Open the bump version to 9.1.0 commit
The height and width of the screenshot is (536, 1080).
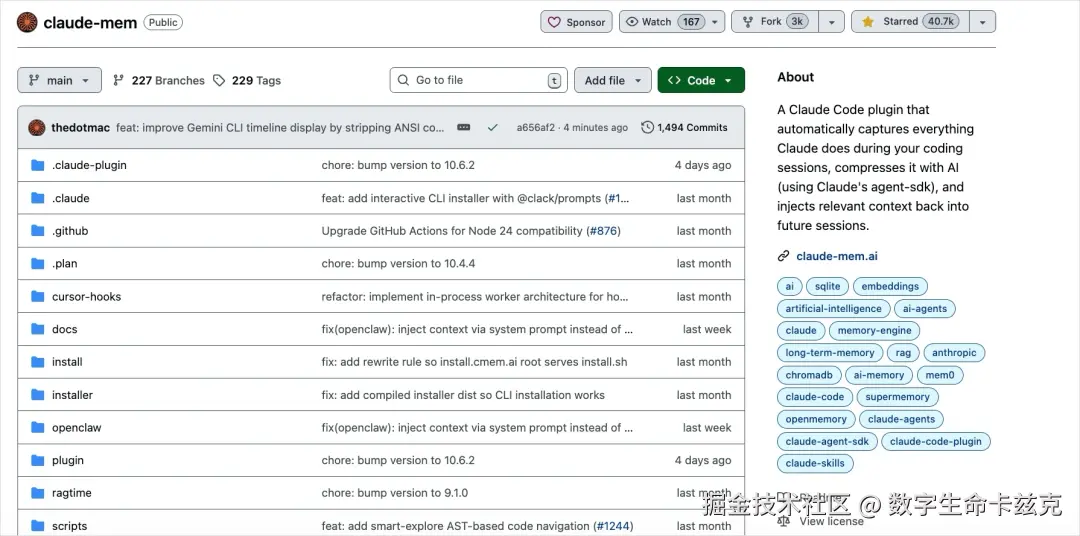click(395, 493)
